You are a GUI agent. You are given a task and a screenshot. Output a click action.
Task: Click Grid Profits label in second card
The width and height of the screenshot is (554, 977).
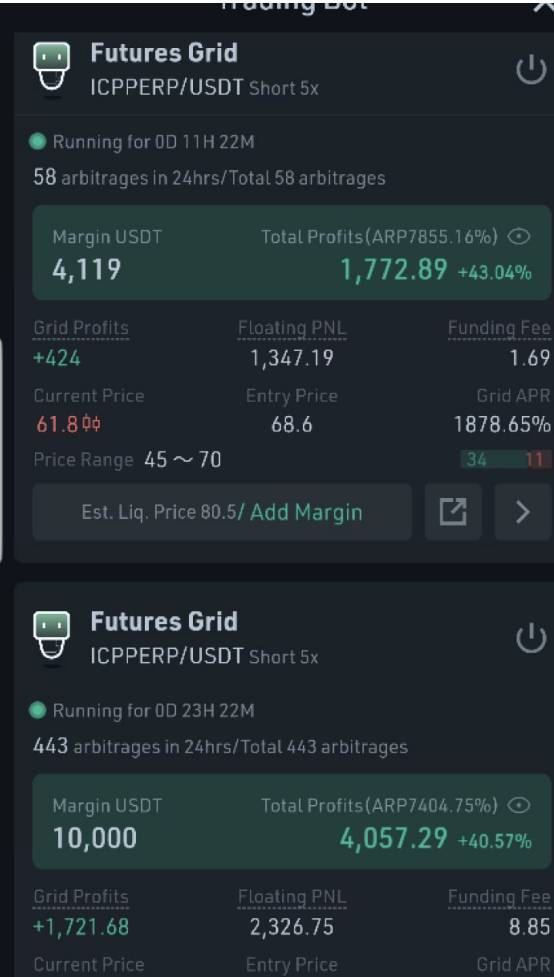81,897
